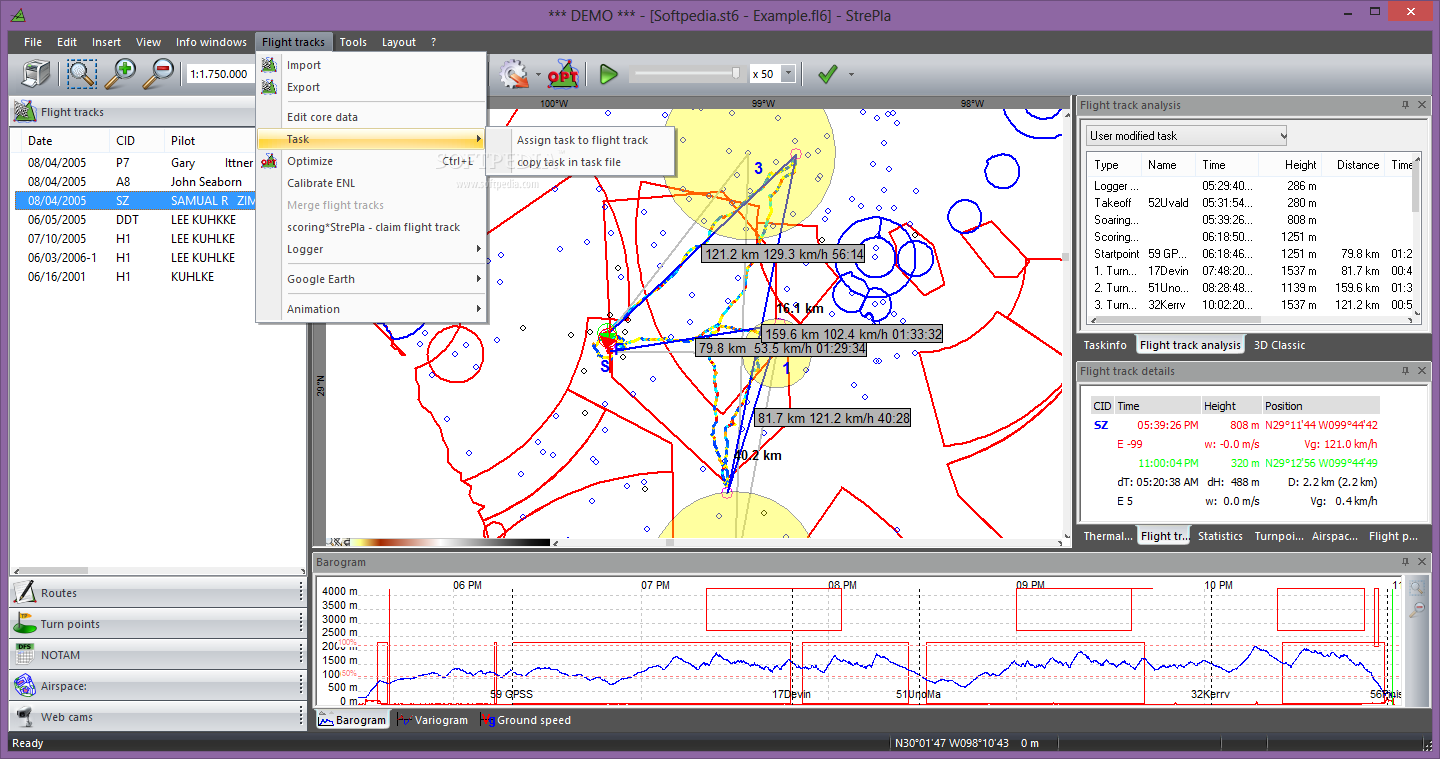This screenshot has height=759, width=1440.
Task: Open the Layout menu
Action: click(x=399, y=42)
